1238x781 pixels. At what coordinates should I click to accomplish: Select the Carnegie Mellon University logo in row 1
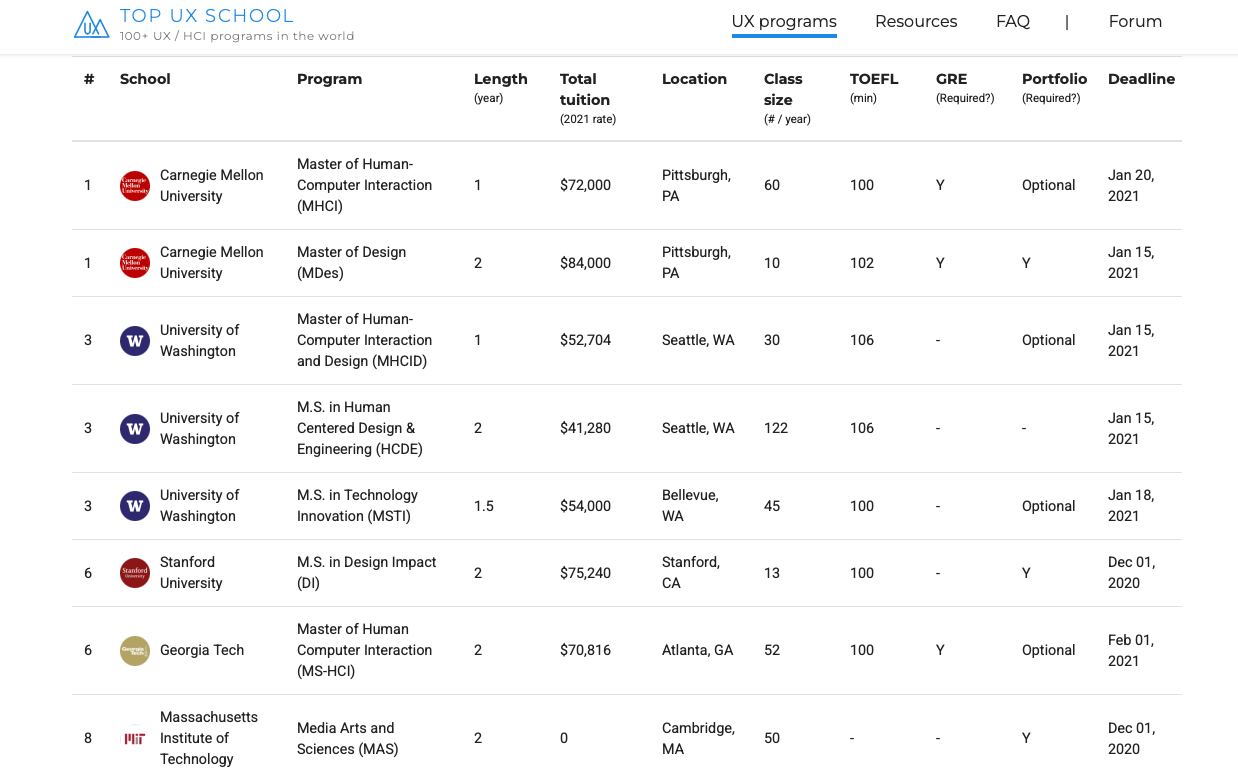point(134,185)
